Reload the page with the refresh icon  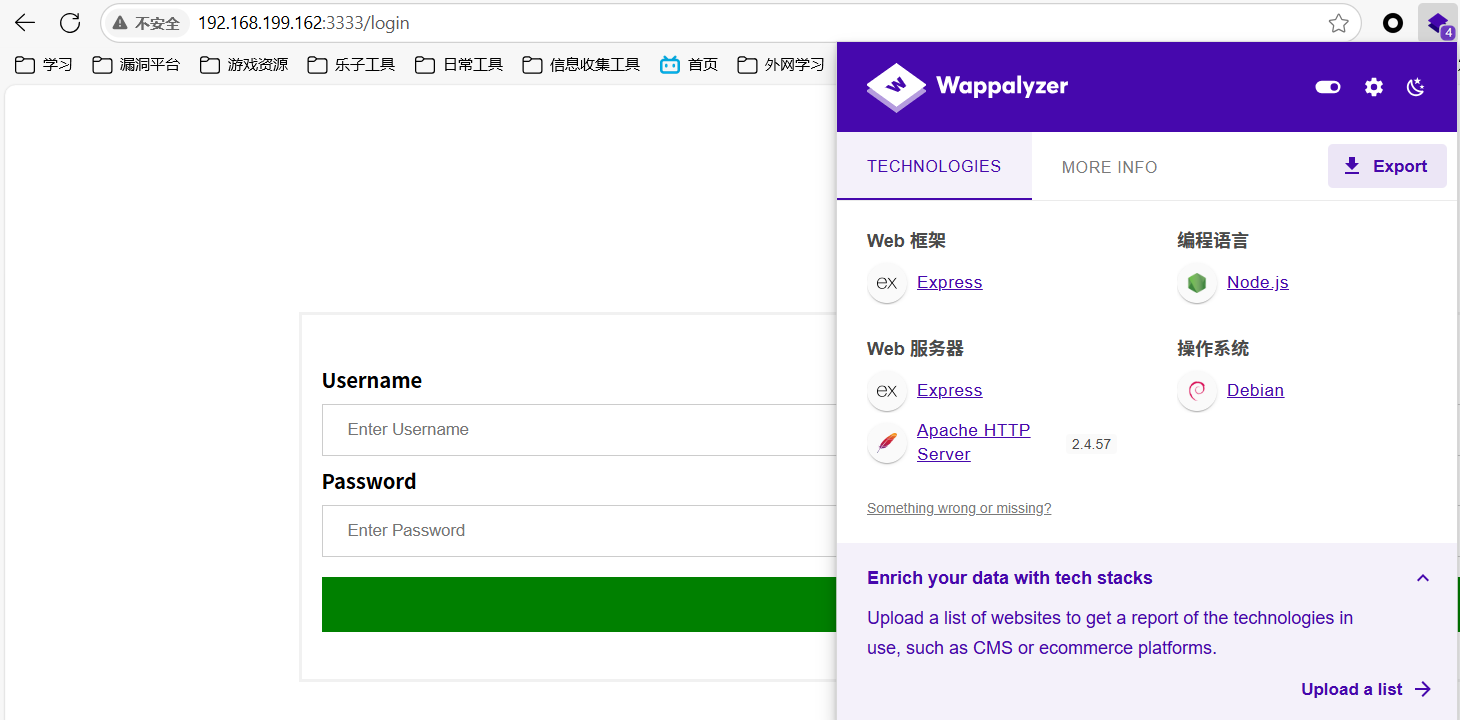(70, 23)
